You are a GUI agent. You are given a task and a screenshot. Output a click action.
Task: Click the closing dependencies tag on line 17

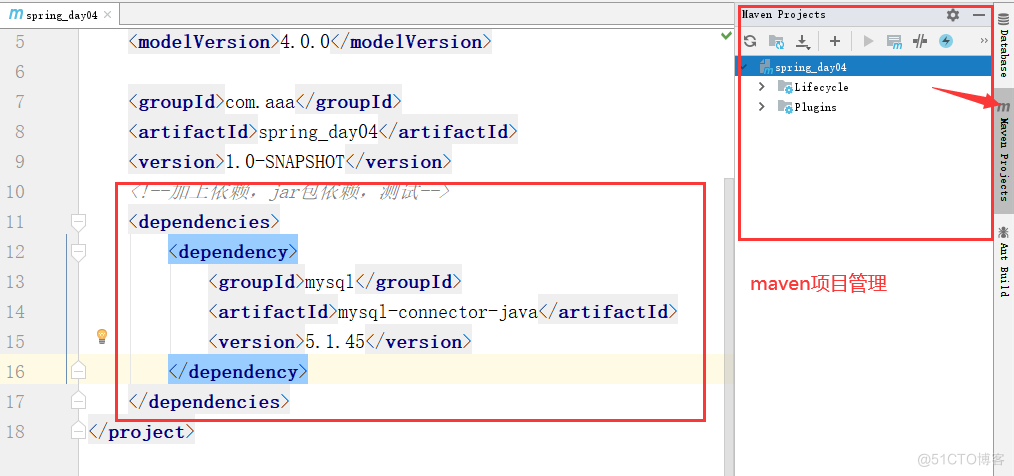[209, 402]
